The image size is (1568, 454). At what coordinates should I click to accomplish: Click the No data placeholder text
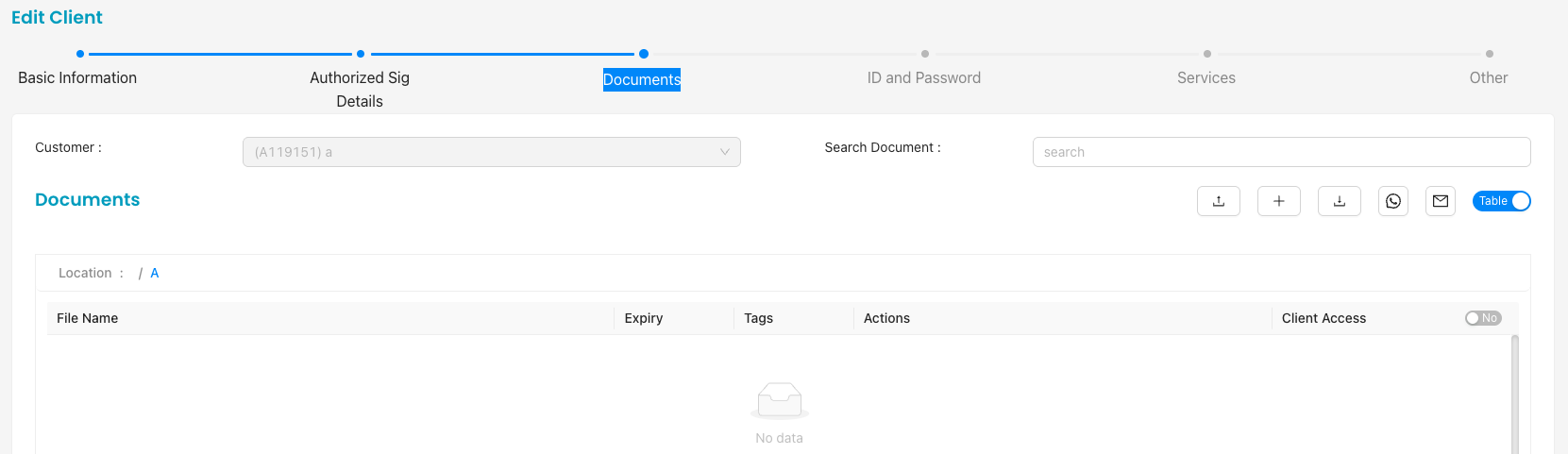pos(780,438)
